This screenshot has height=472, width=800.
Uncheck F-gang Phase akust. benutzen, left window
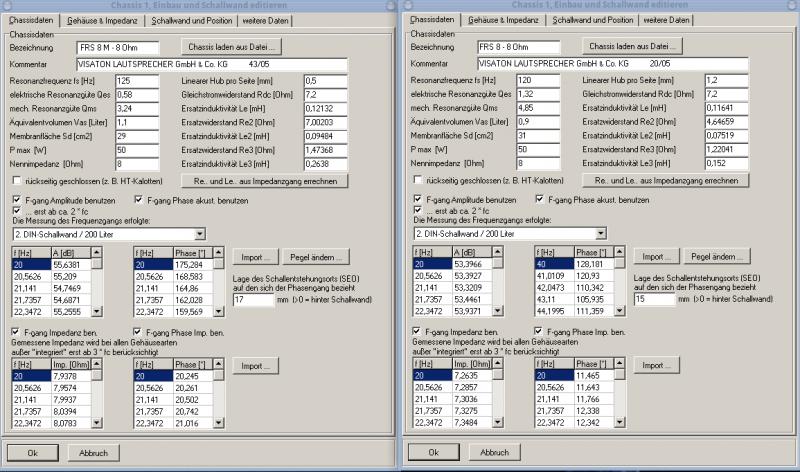[139, 200]
